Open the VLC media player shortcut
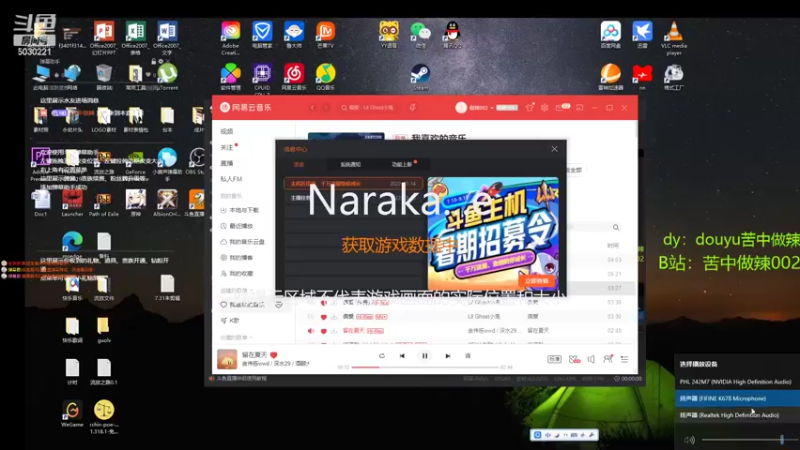The width and height of the screenshot is (800, 450). point(673,38)
